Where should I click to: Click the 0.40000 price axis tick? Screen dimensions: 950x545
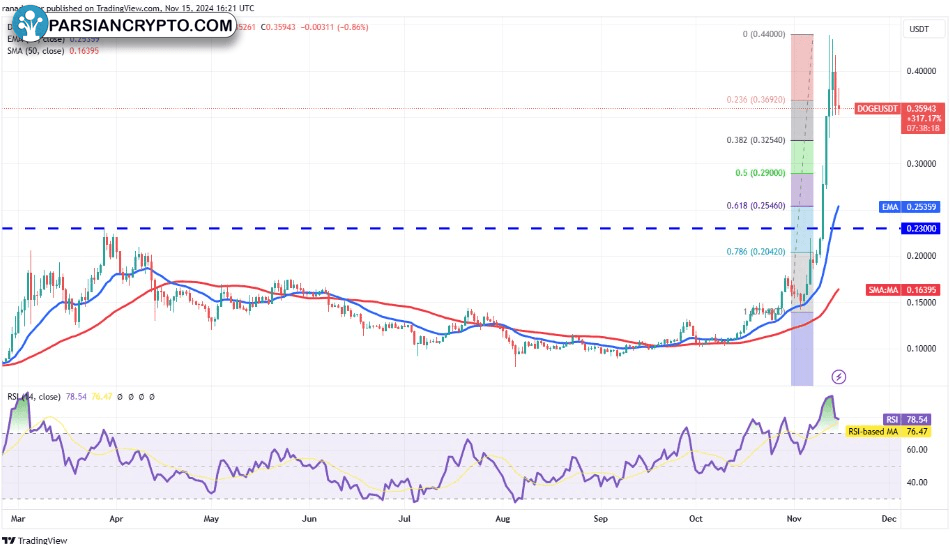tap(921, 71)
